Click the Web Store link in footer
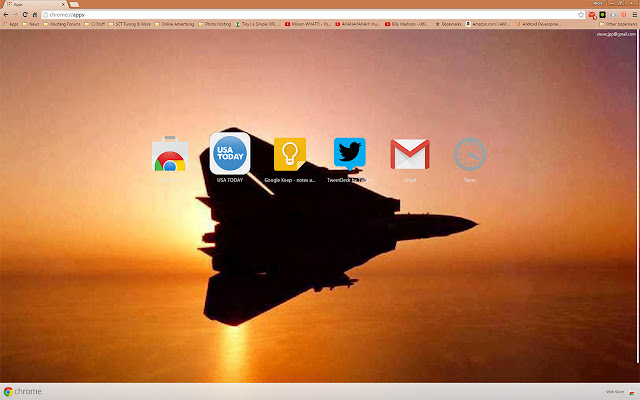640x400 pixels. 615,392
